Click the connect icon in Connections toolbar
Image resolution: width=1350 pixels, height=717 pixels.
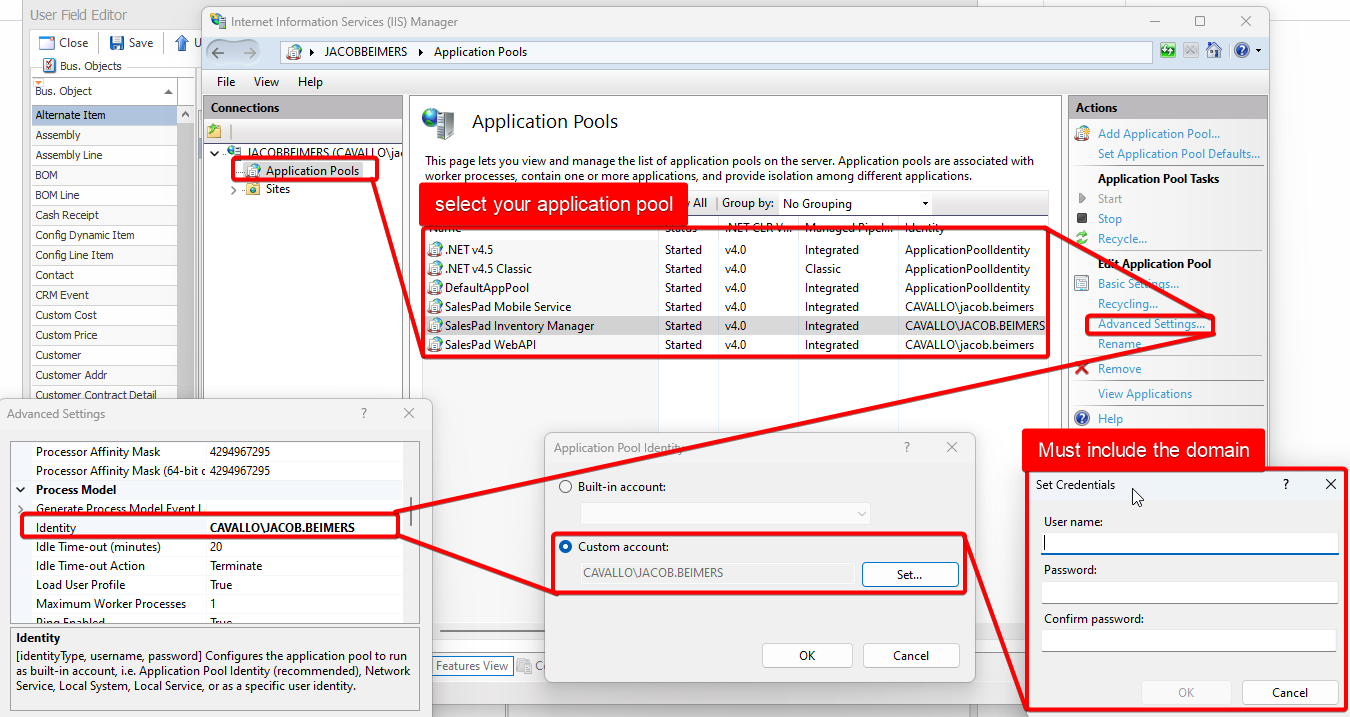214,131
